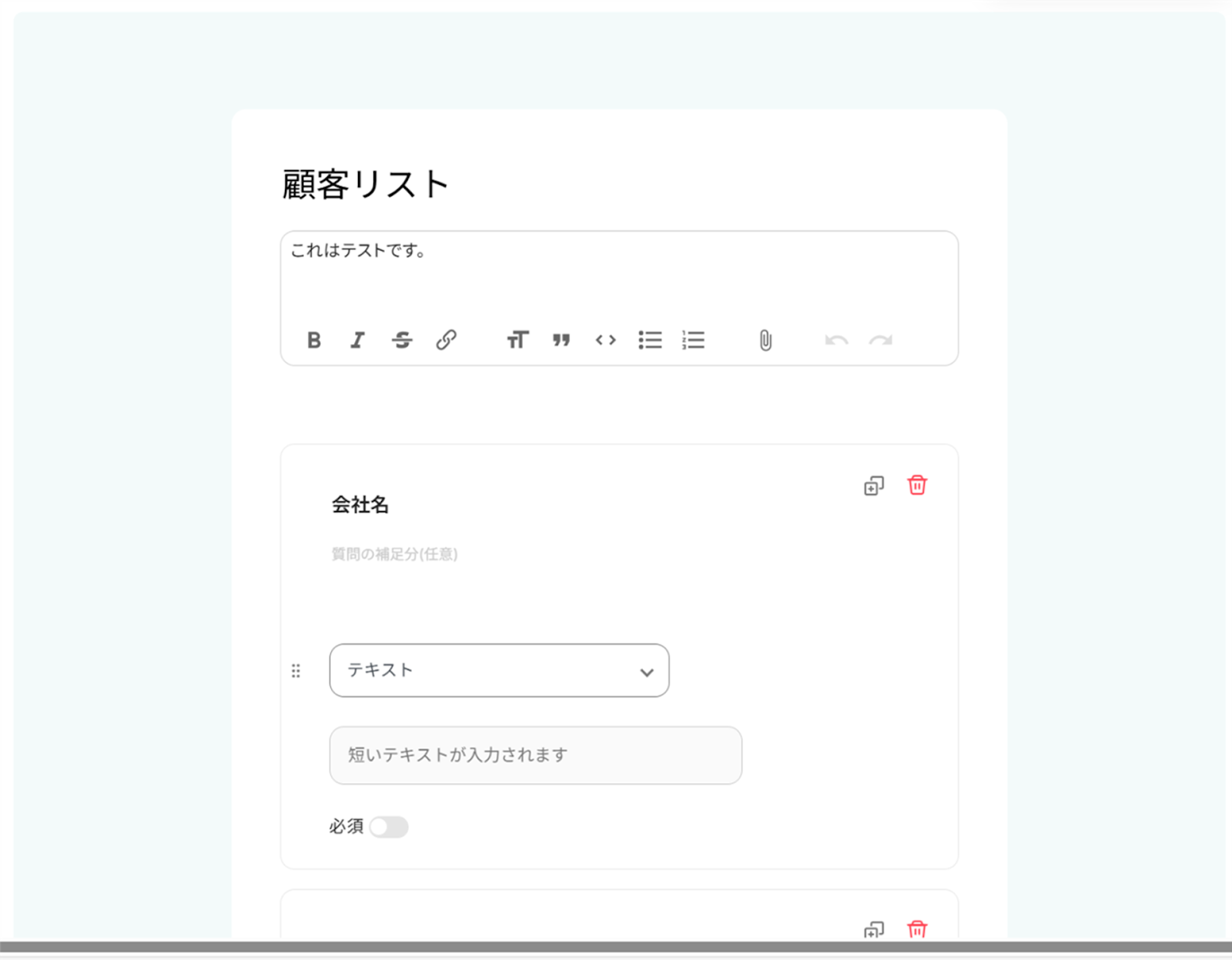Insert a block quote
The height and width of the screenshot is (960, 1232).
coord(561,340)
